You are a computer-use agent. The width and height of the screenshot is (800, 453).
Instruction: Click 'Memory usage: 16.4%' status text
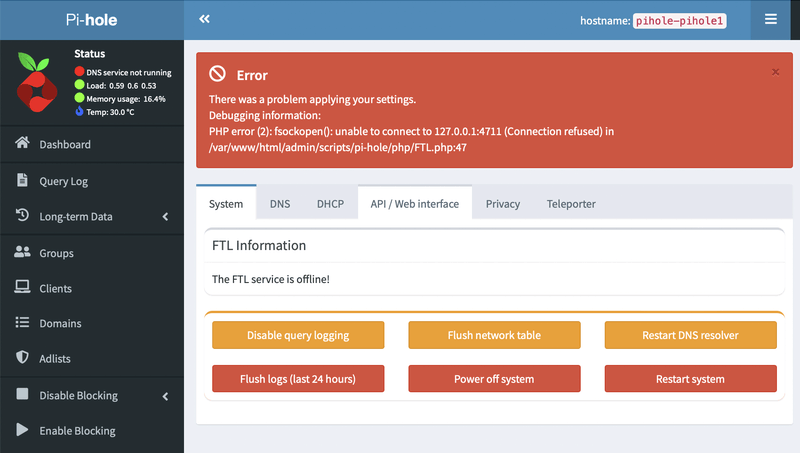126,99
